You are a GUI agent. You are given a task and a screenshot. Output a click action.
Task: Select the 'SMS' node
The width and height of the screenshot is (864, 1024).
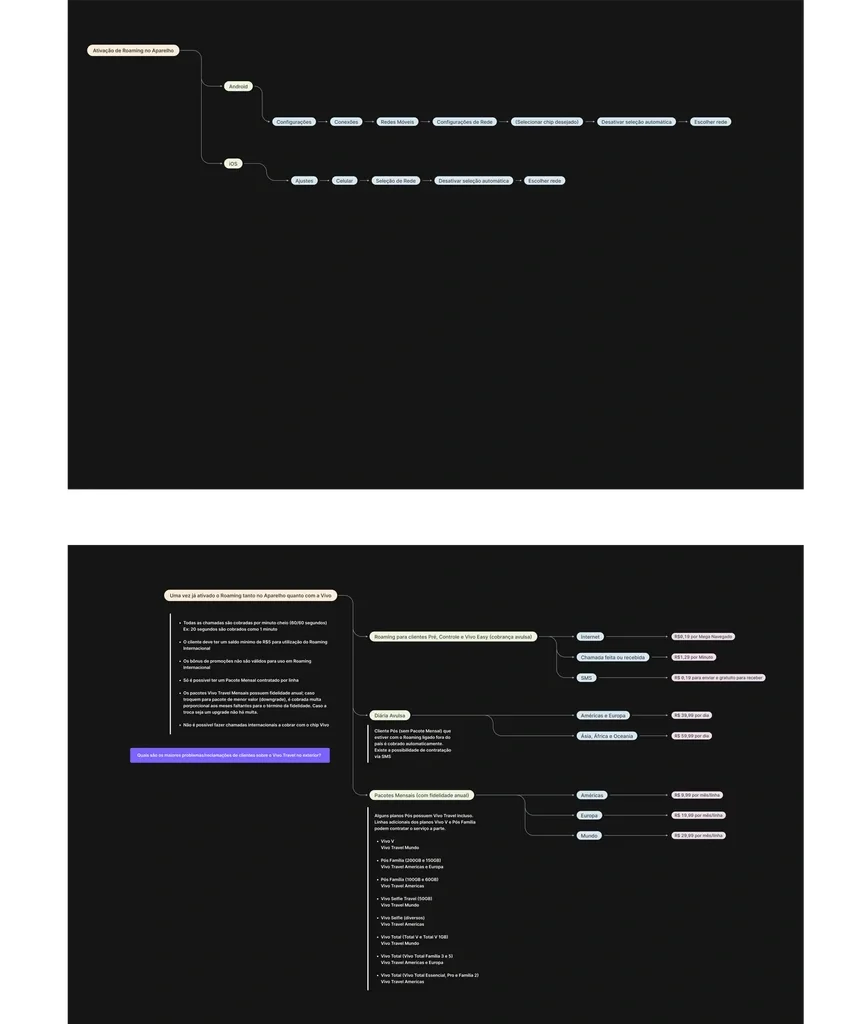586,678
